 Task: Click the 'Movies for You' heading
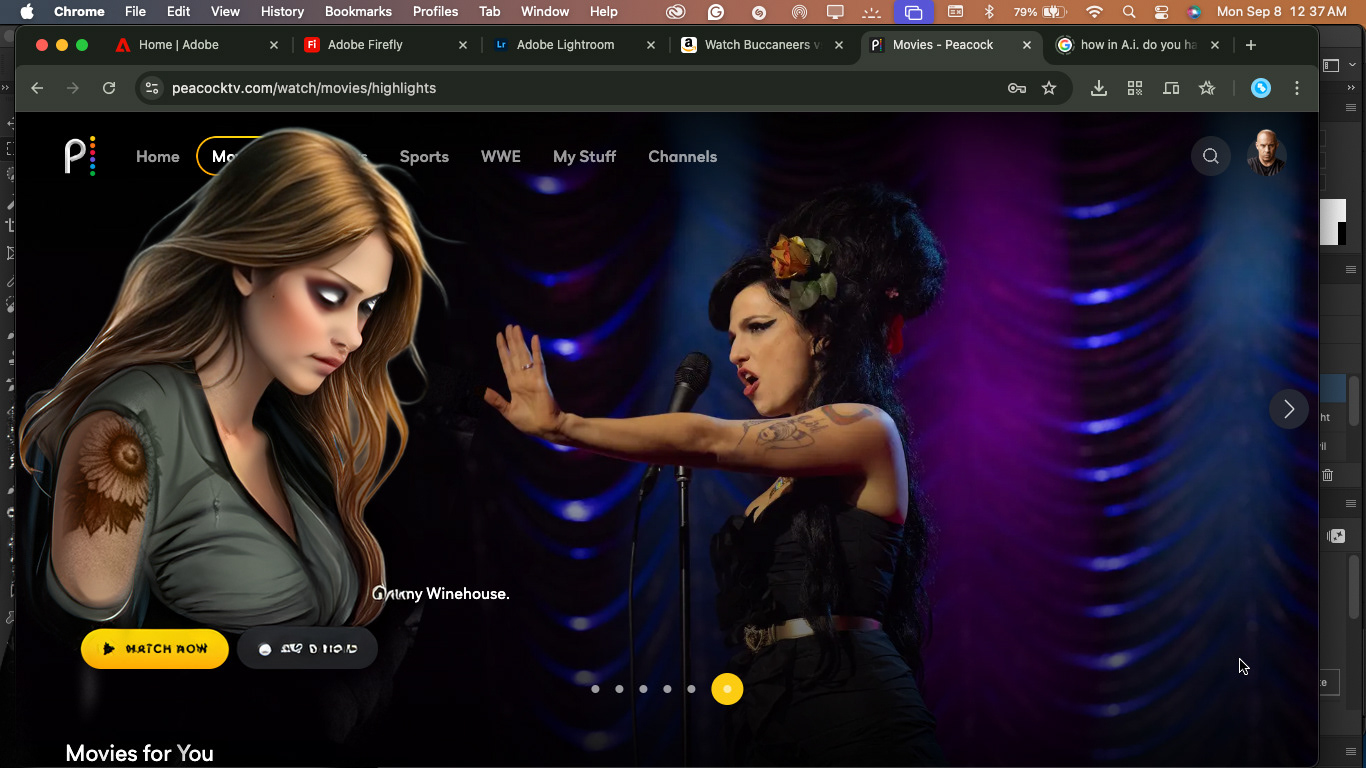coord(139,753)
